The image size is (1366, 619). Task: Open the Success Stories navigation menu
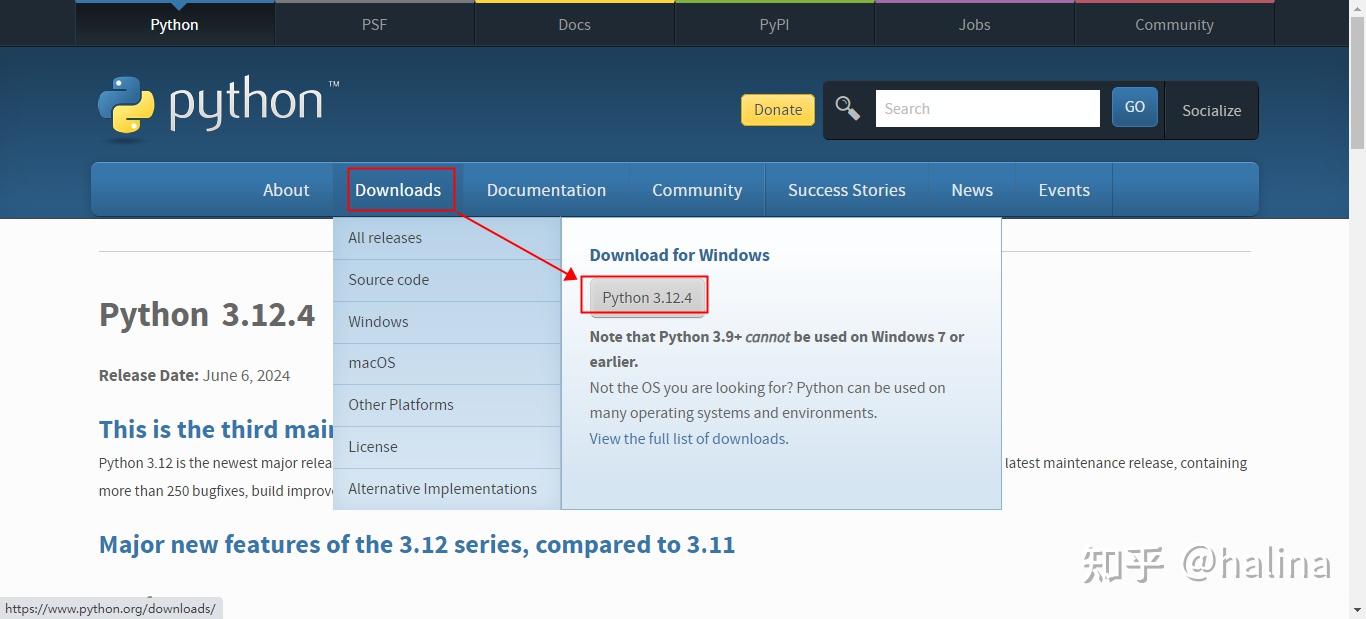click(x=847, y=190)
